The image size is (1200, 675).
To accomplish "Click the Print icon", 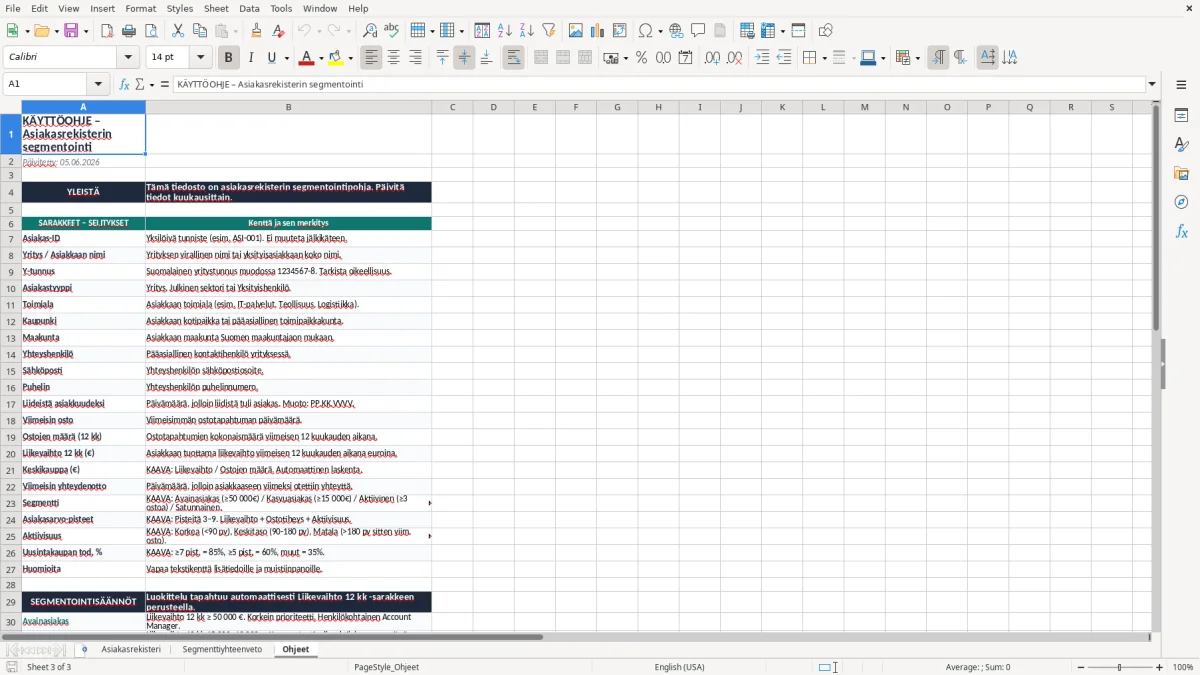I will click(129, 31).
